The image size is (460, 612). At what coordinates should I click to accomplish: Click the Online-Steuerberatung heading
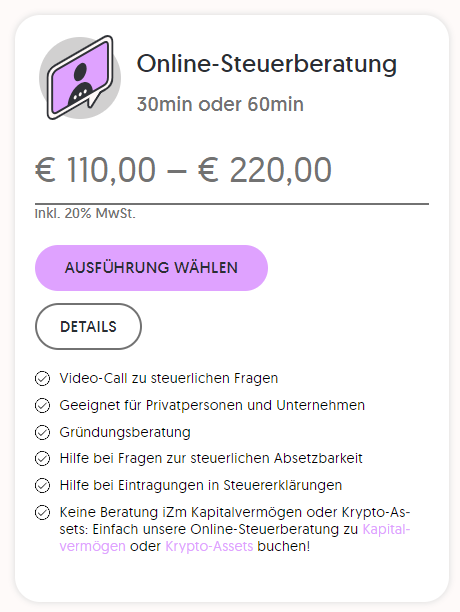(266, 64)
